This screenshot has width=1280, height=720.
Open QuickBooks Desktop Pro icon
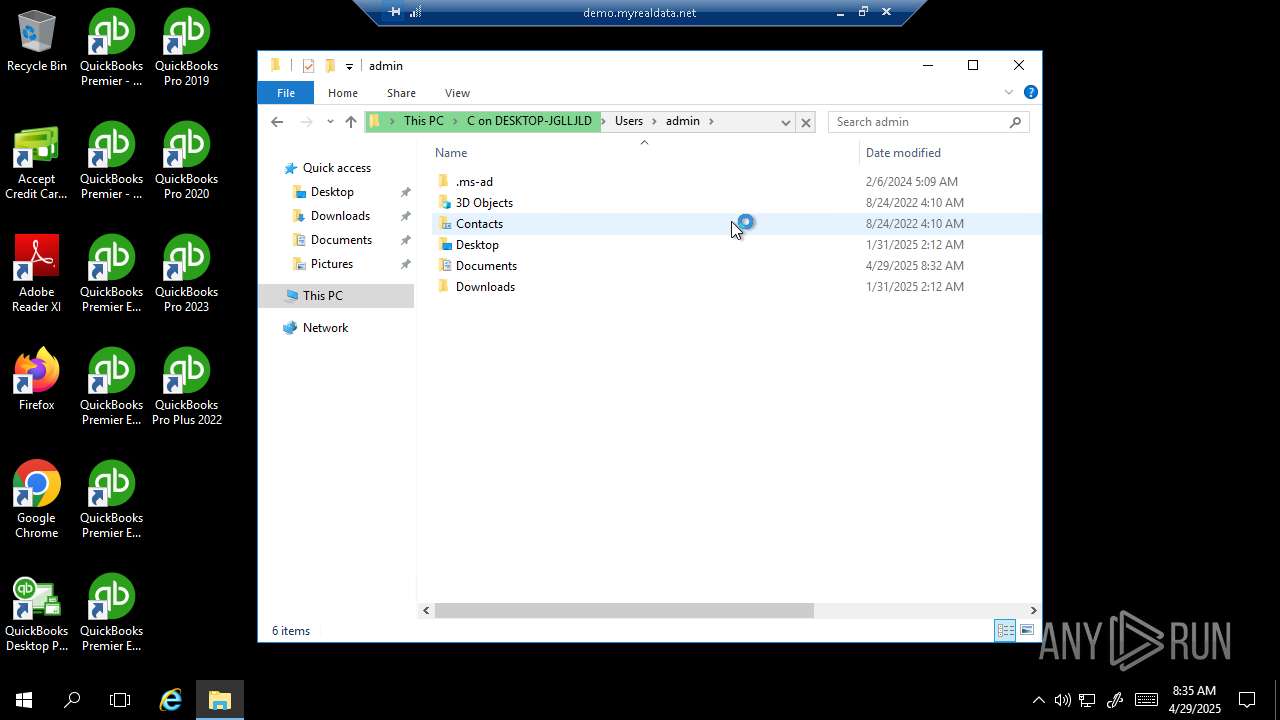click(37, 614)
